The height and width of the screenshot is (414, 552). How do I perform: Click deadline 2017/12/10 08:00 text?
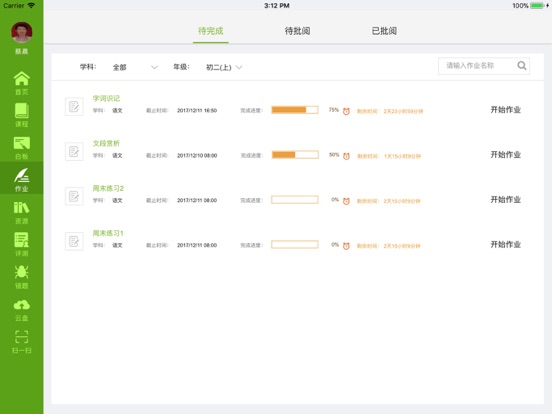coord(197,155)
